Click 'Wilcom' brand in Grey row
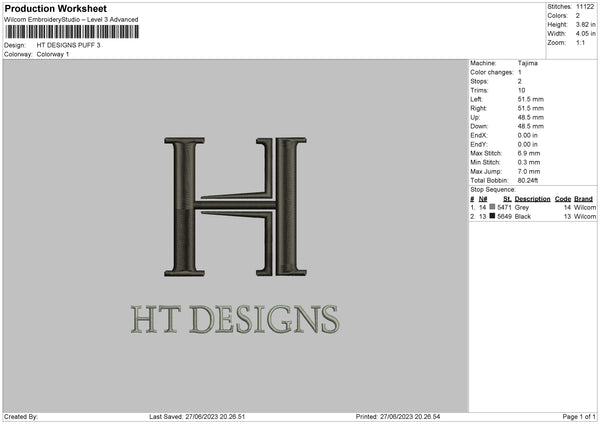This screenshot has width=600, height=424. [x=585, y=207]
